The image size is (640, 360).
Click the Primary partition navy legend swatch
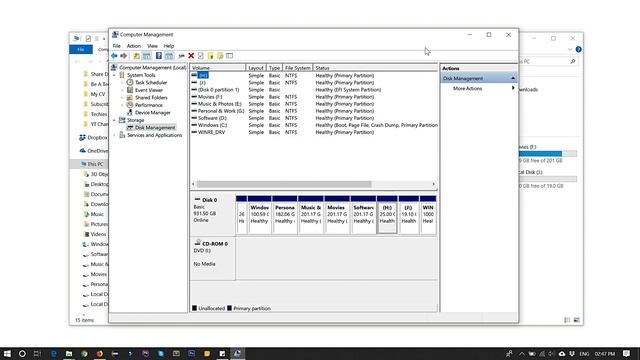[x=229, y=308]
